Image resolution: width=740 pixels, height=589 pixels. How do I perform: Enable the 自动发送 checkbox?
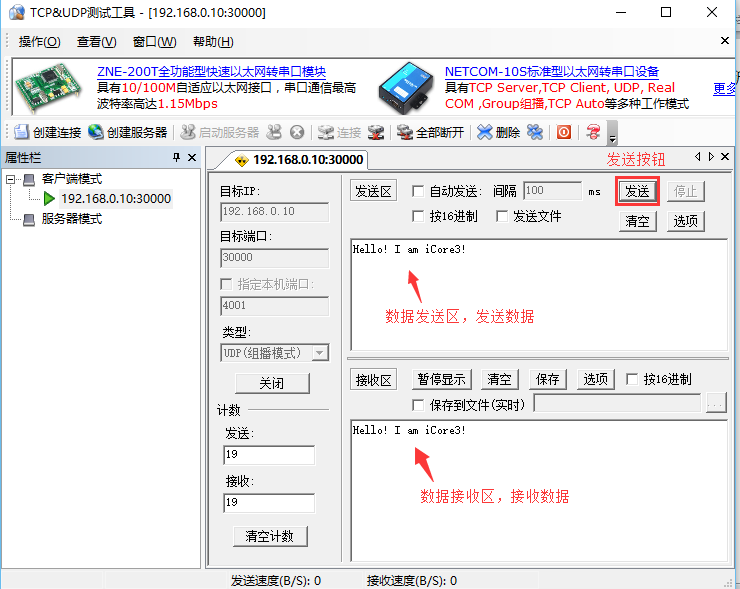click(419, 191)
